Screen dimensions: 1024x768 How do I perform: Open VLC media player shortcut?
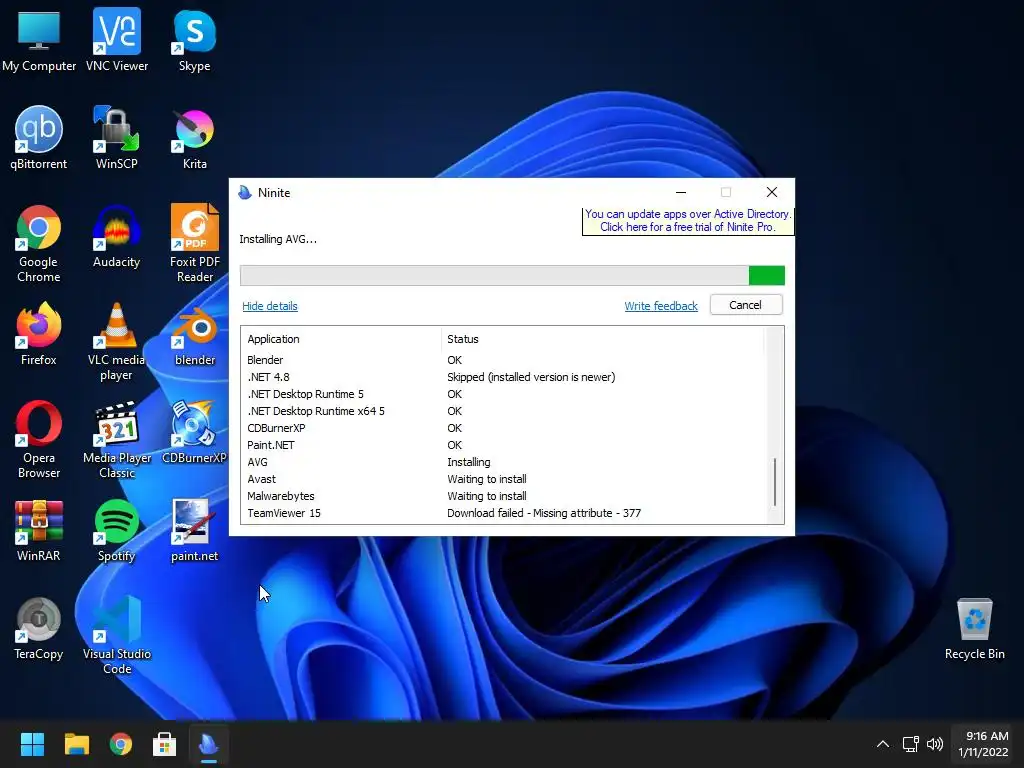point(117,341)
